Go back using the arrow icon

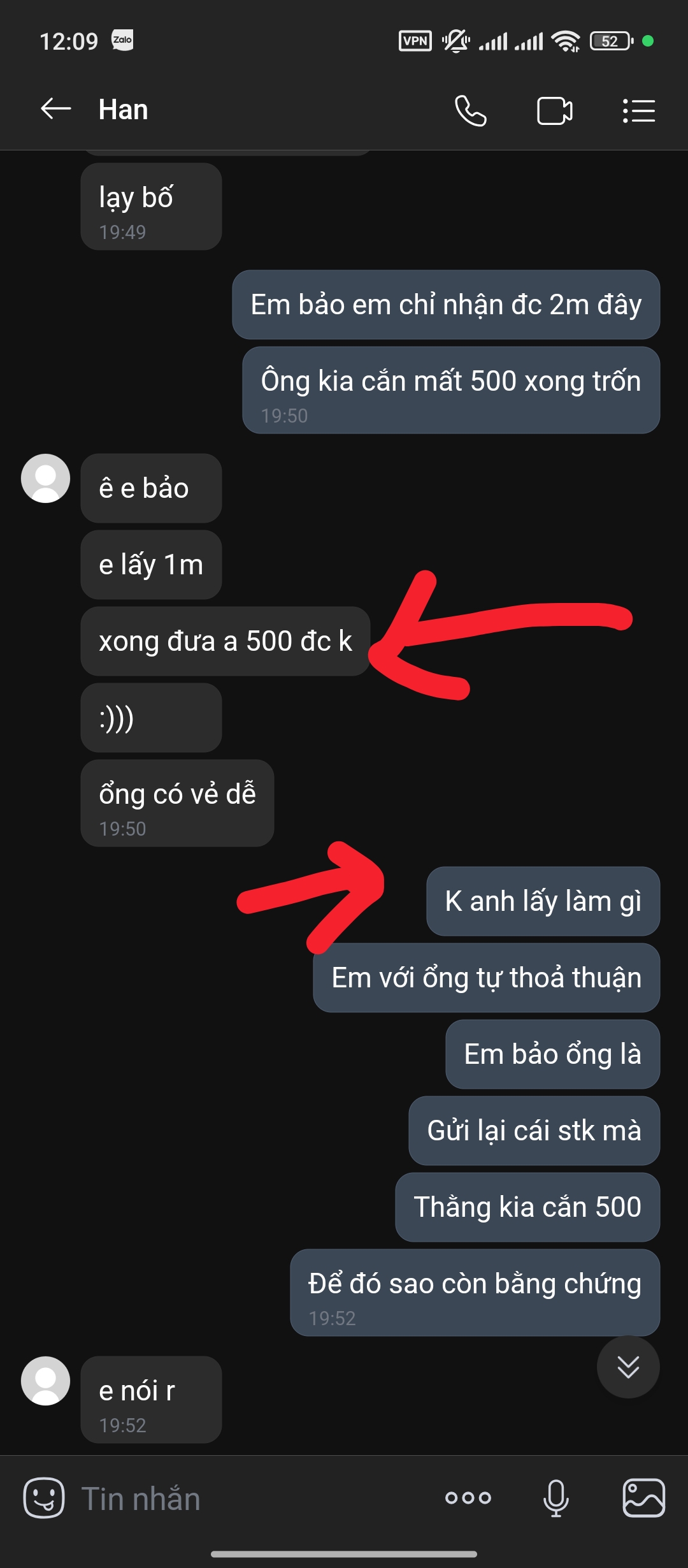pos(56,109)
